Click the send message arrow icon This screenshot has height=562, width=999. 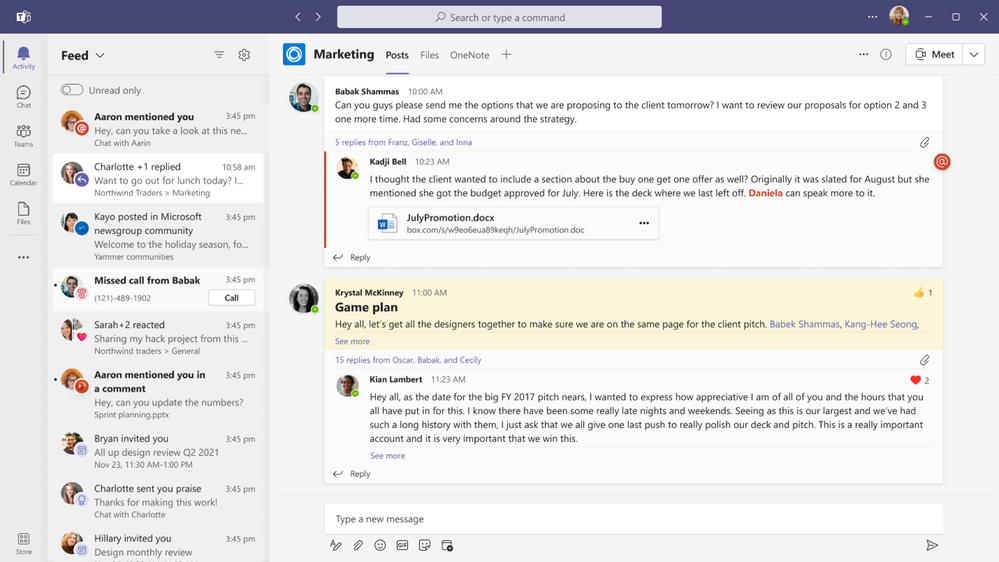click(x=931, y=545)
